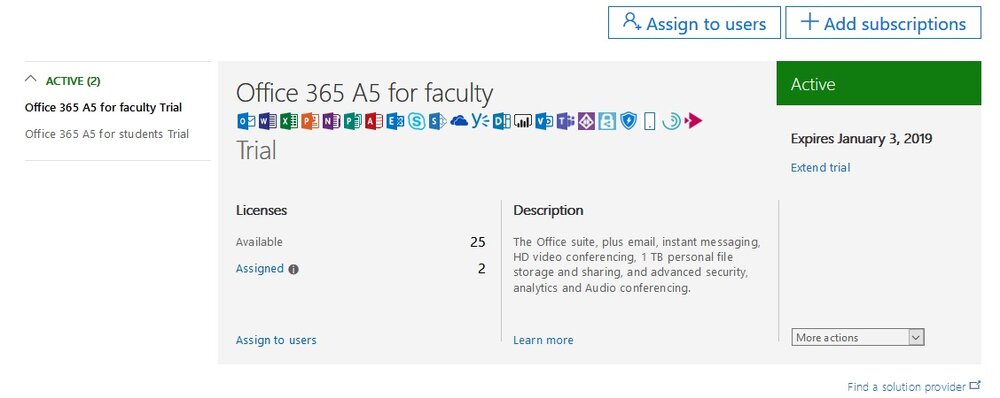Click the Yammer app icon
This screenshot has height=398, width=1000.
click(480, 121)
